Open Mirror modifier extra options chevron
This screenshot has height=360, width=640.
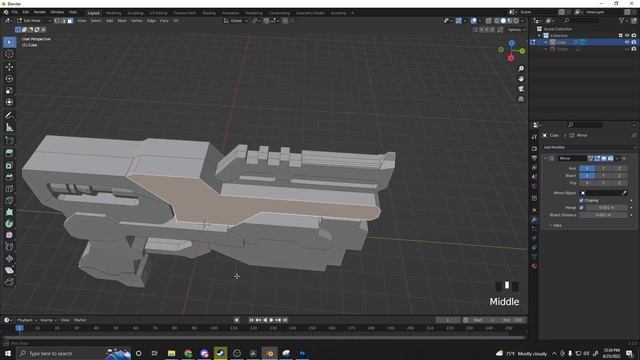point(617,158)
